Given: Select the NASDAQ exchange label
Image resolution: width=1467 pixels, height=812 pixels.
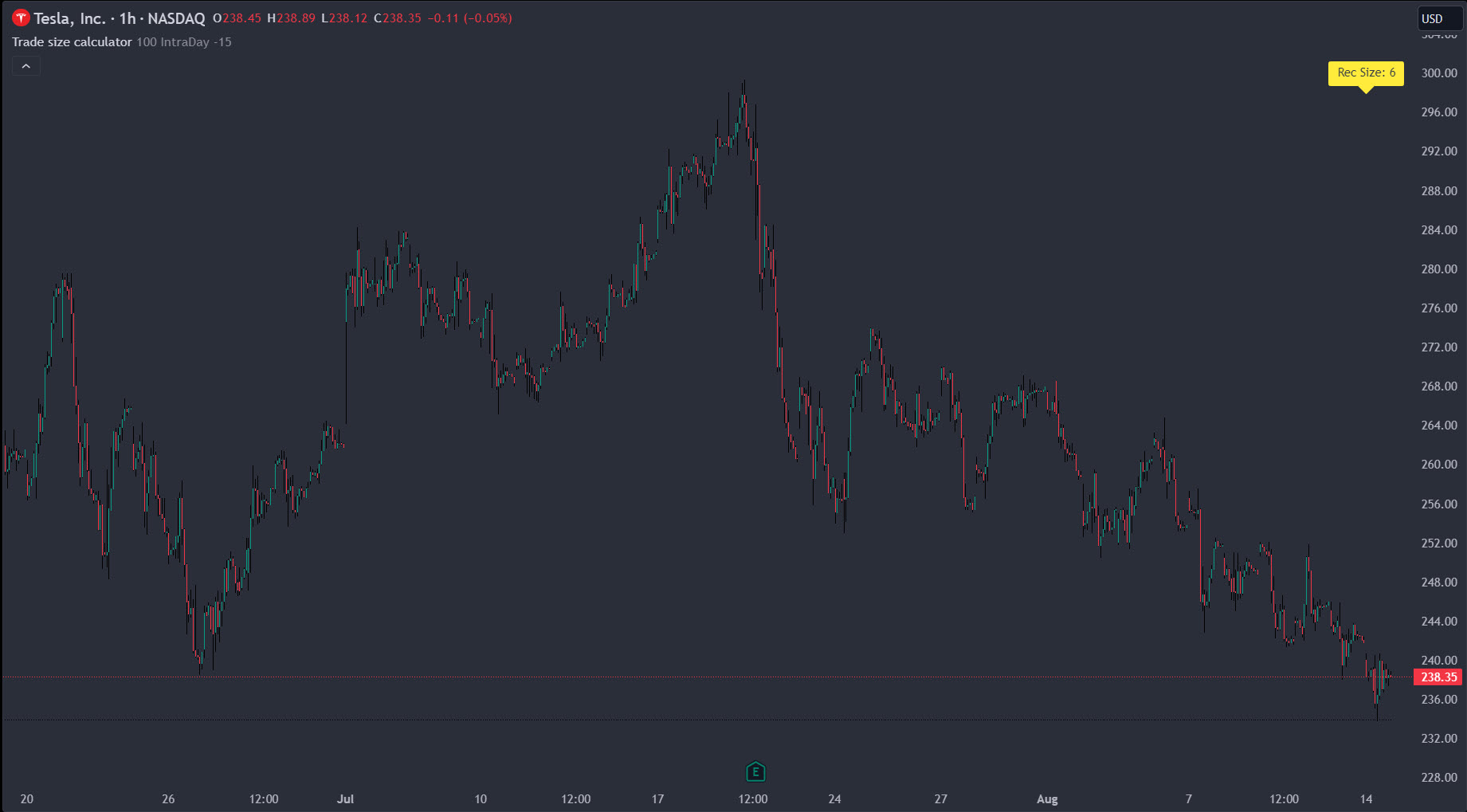Looking at the screenshot, I should [177, 17].
